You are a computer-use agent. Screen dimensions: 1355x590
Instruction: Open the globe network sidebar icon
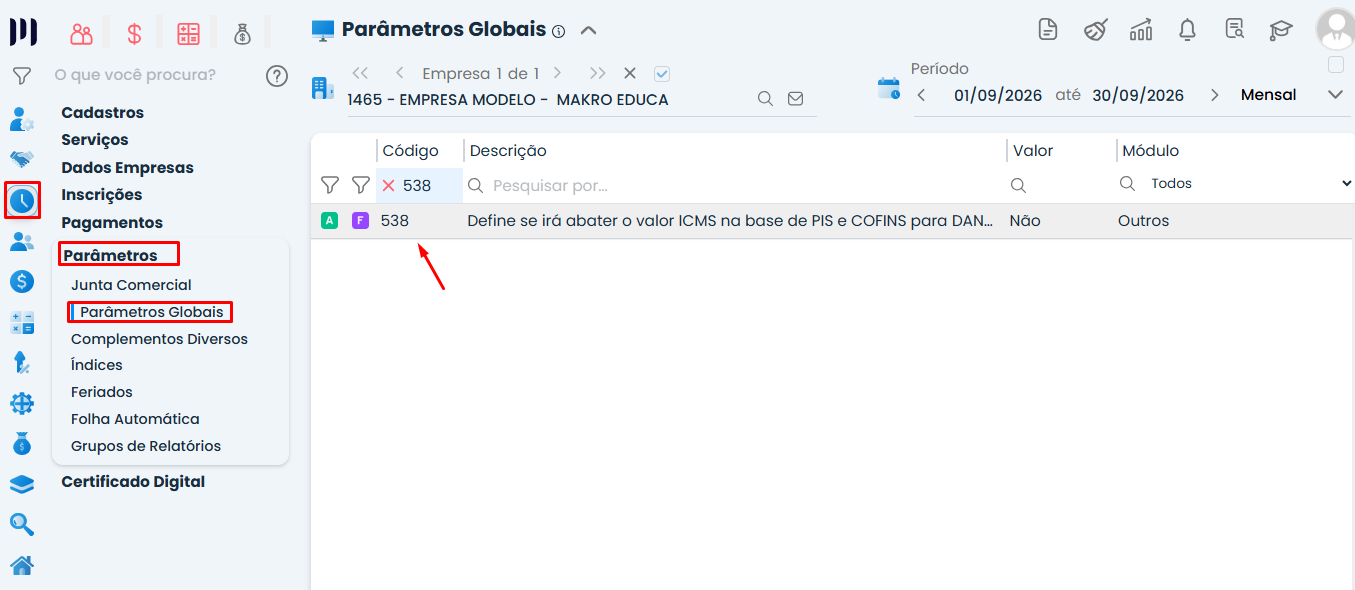tap(22, 403)
